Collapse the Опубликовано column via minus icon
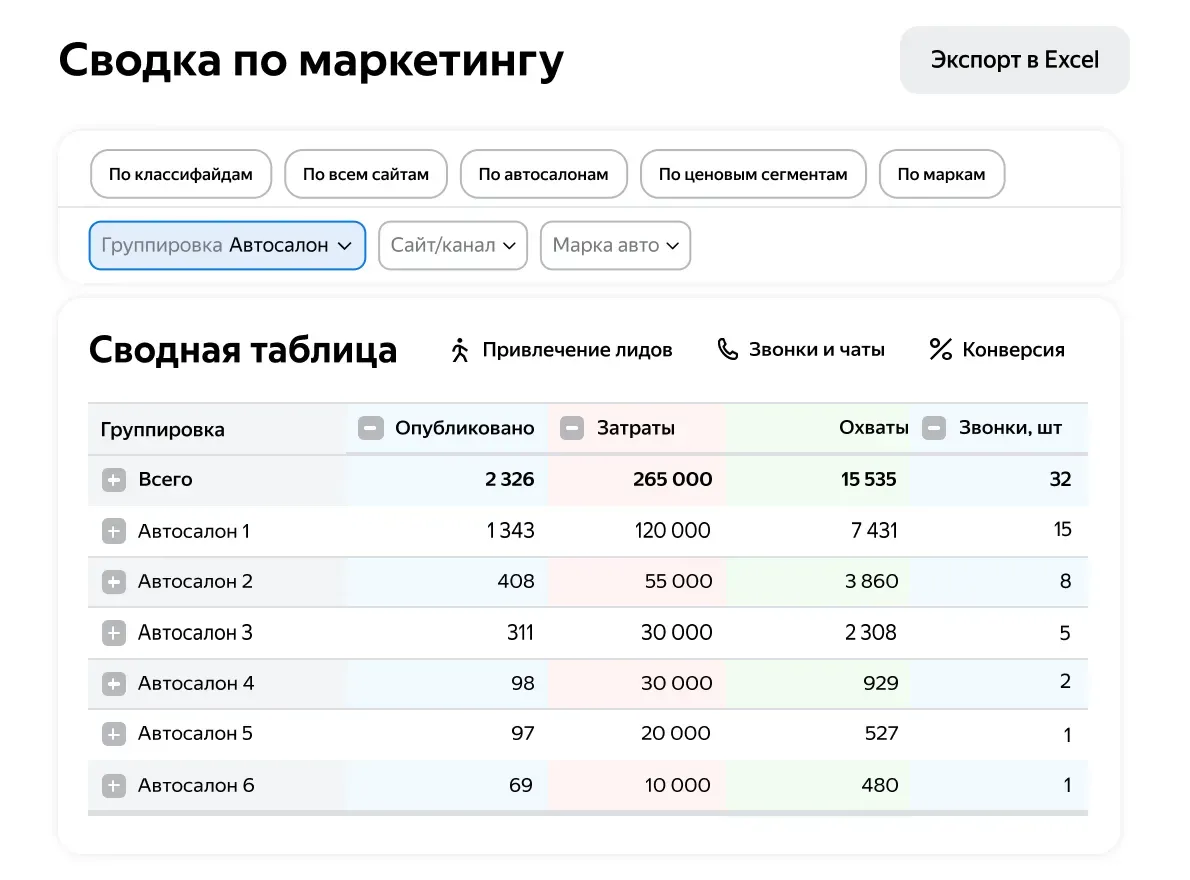The width and height of the screenshot is (1190, 880). [370, 428]
